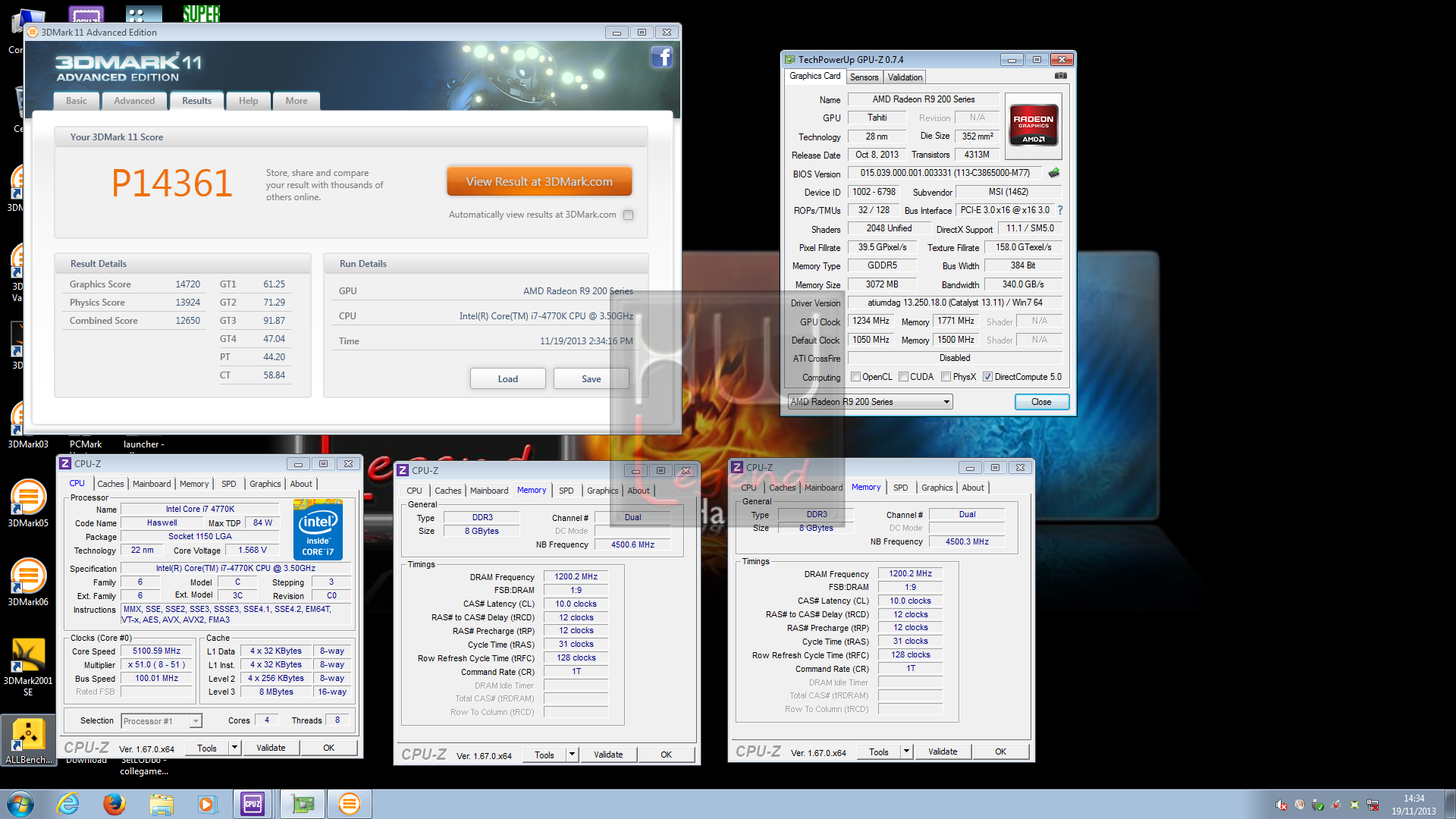
Task: Click the muted volume speaker tray icon
Action: click(1282, 805)
